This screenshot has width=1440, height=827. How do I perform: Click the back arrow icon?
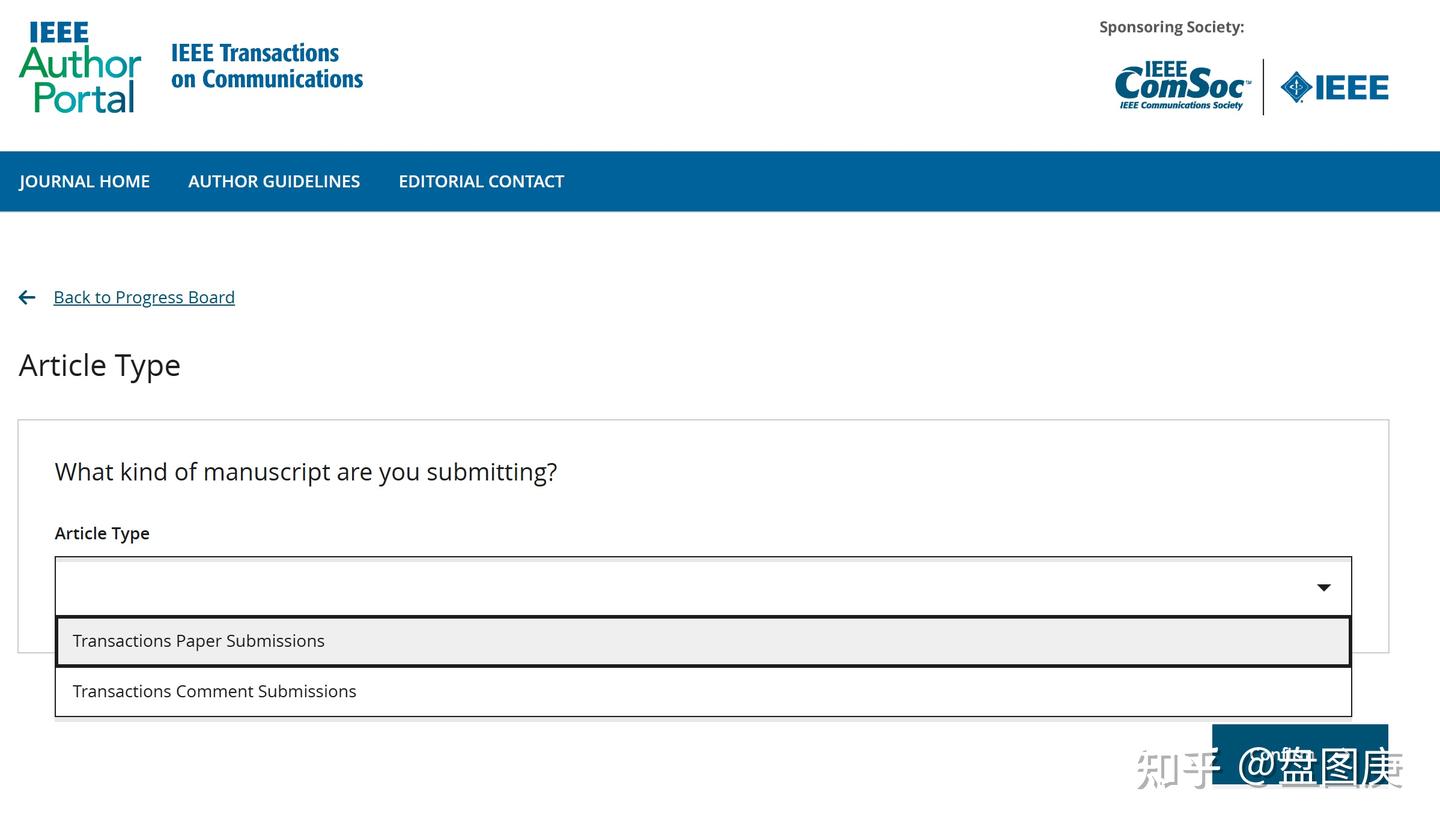coord(27,297)
